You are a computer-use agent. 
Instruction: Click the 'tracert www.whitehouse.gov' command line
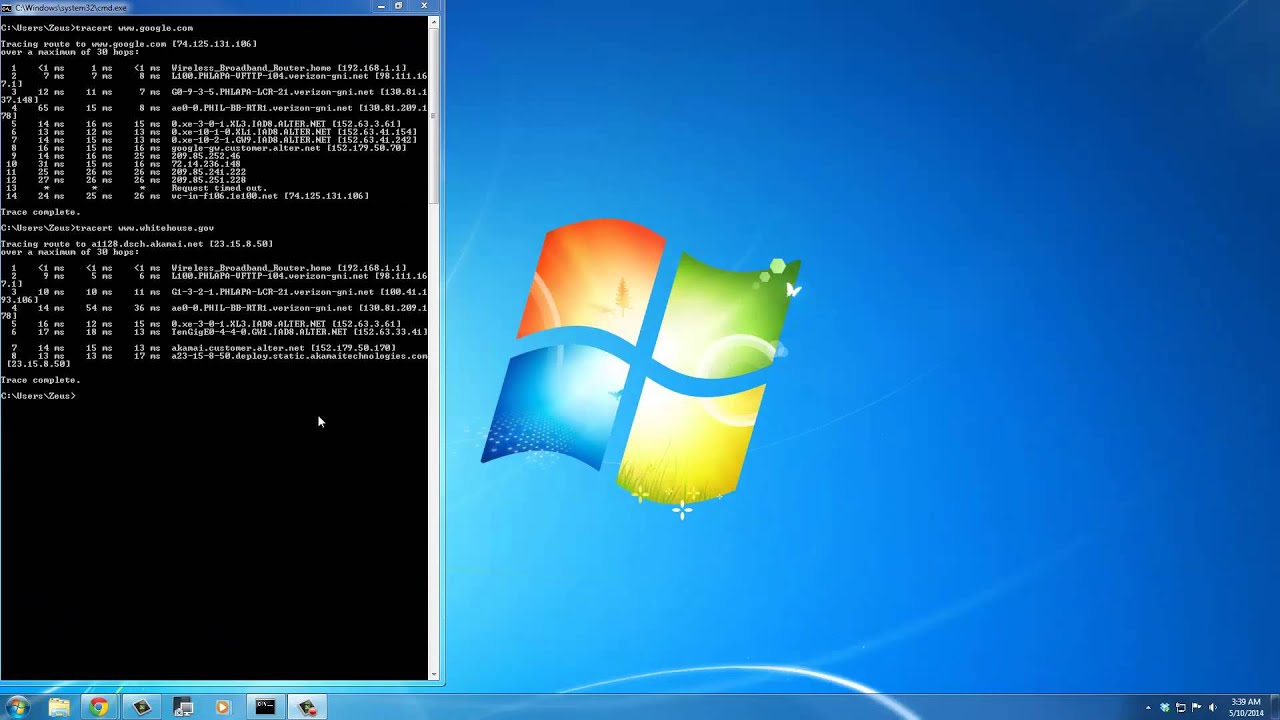[107, 228]
